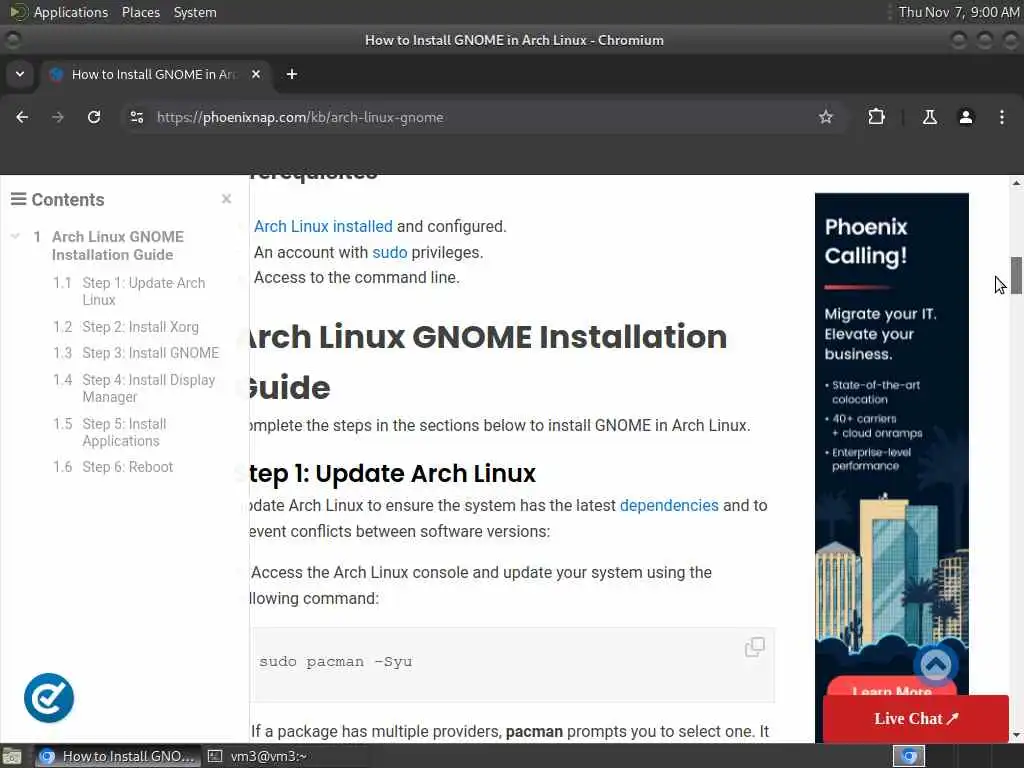The image size is (1024, 768).
Task: Reload the current page
Action: [x=94, y=117]
